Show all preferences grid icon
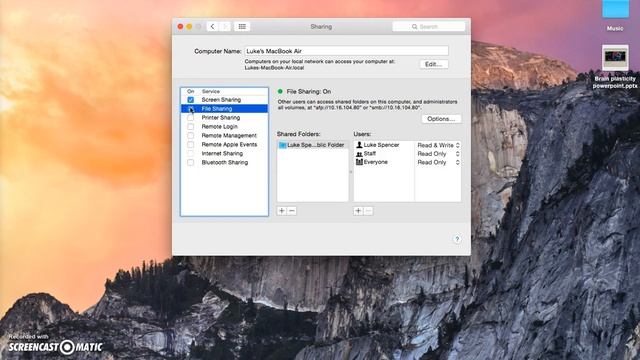The height and width of the screenshot is (360, 640). click(242, 27)
